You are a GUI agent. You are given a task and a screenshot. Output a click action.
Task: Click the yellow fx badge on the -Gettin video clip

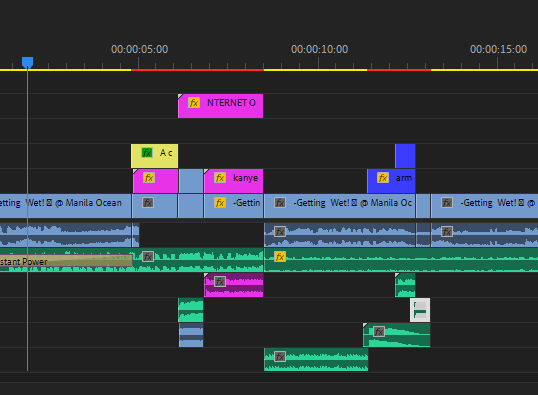[220, 203]
